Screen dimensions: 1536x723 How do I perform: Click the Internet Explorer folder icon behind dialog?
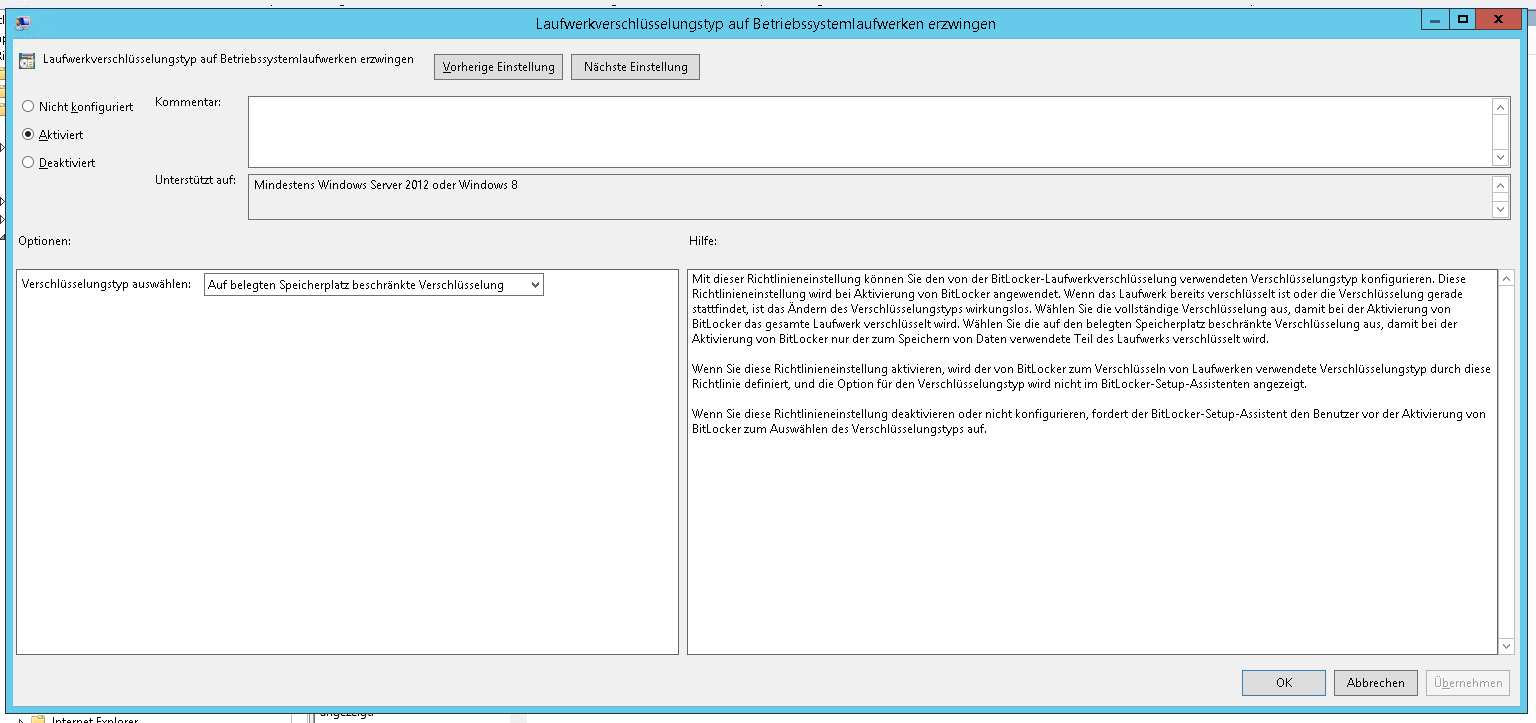click(39, 719)
